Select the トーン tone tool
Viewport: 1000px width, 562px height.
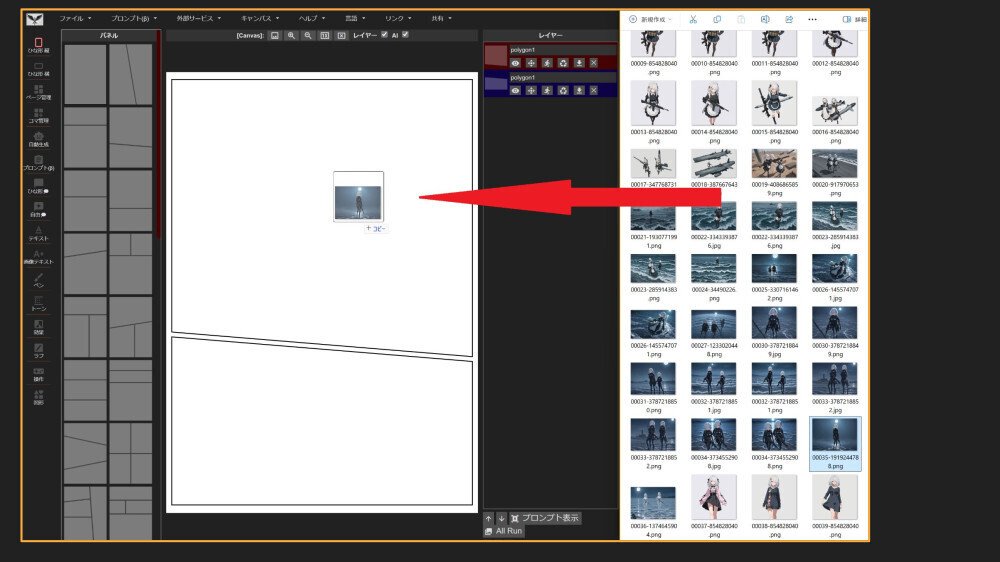38,304
